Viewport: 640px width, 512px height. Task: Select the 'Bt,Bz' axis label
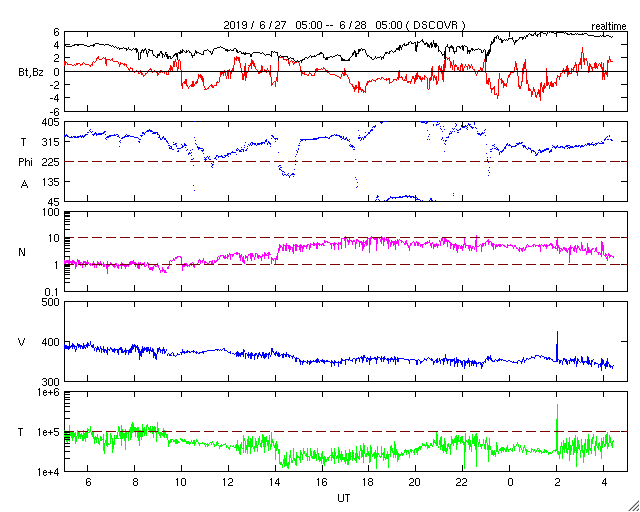pyautogui.click(x=31, y=74)
